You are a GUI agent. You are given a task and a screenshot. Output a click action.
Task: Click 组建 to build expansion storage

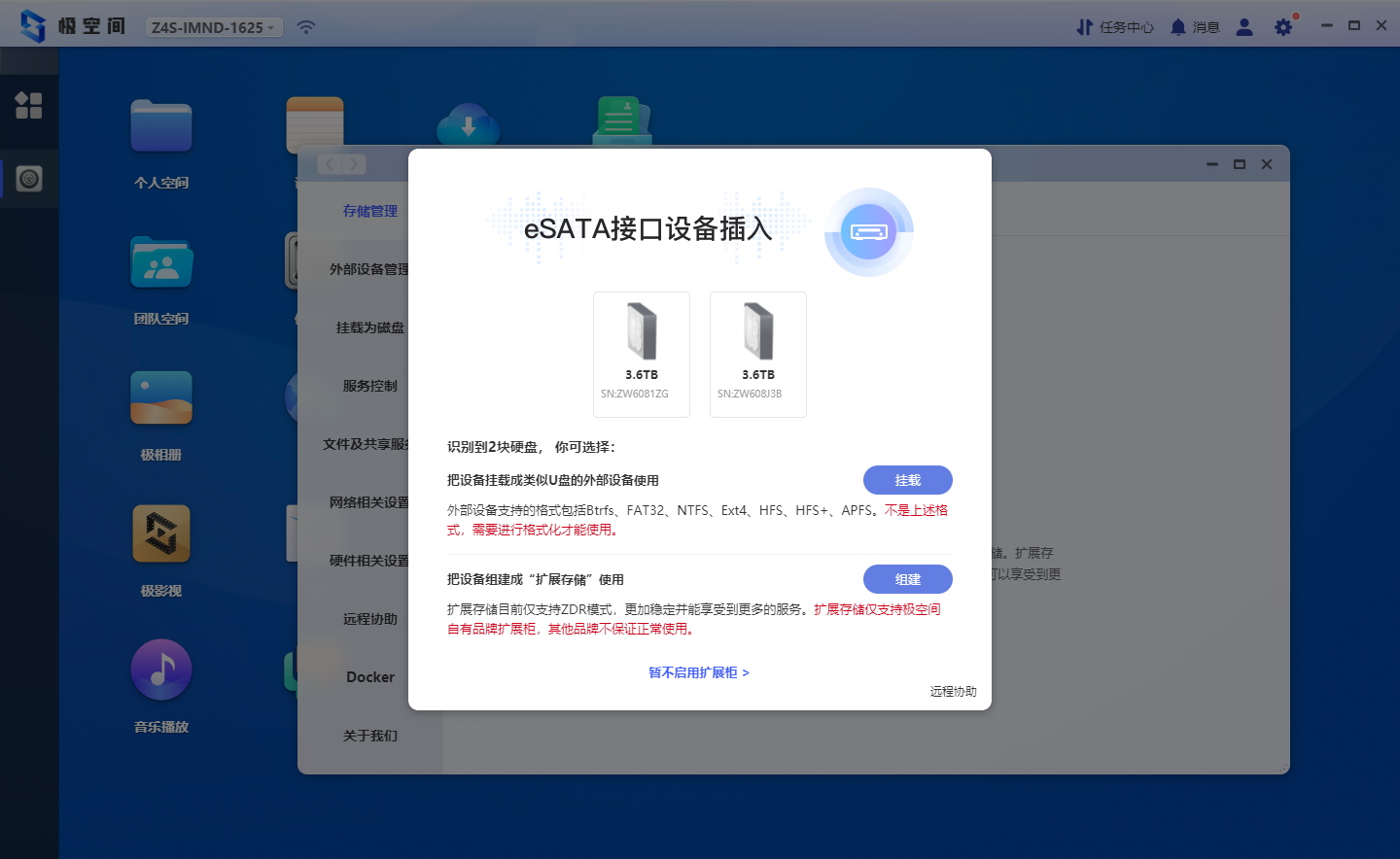click(908, 579)
